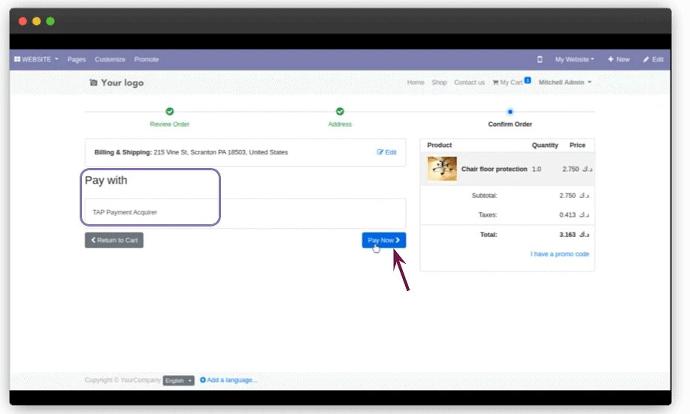Select the Confirm Order step indicator
This screenshot has height=414, width=690.
click(510, 112)
